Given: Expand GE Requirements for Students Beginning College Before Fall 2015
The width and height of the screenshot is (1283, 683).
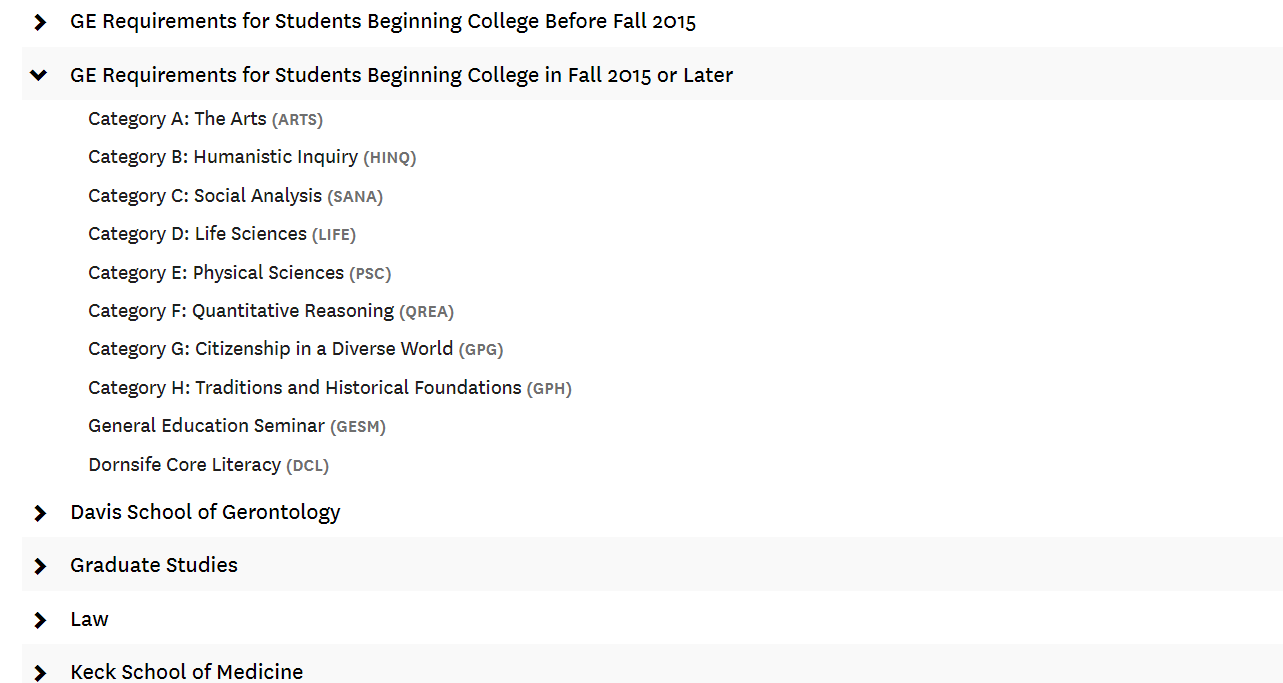Looking at the screenshot, I should [x=381, y=21].
